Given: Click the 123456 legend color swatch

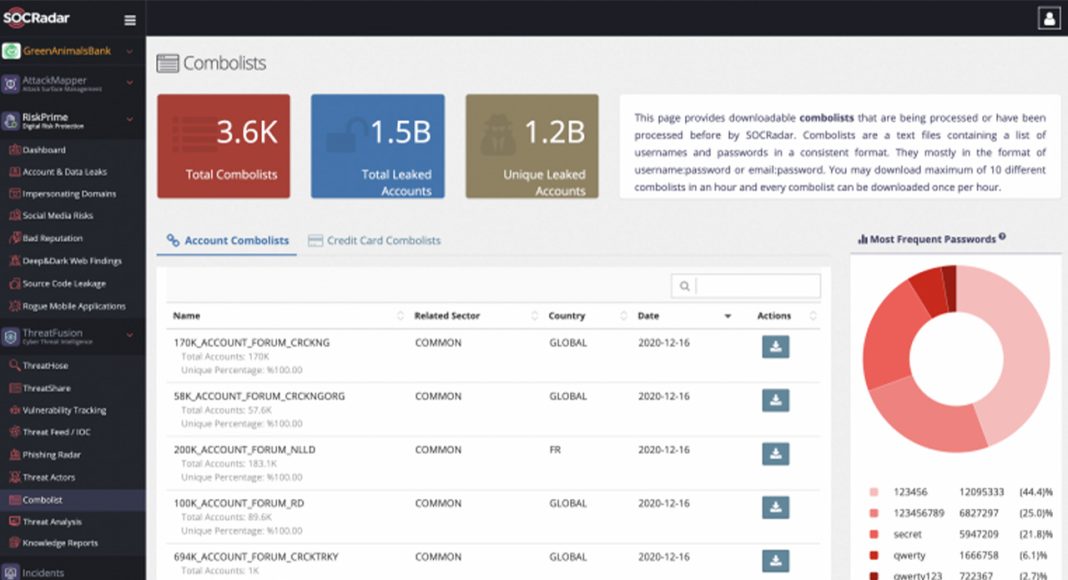Looking at the screenshot, I should click(874, 492).
